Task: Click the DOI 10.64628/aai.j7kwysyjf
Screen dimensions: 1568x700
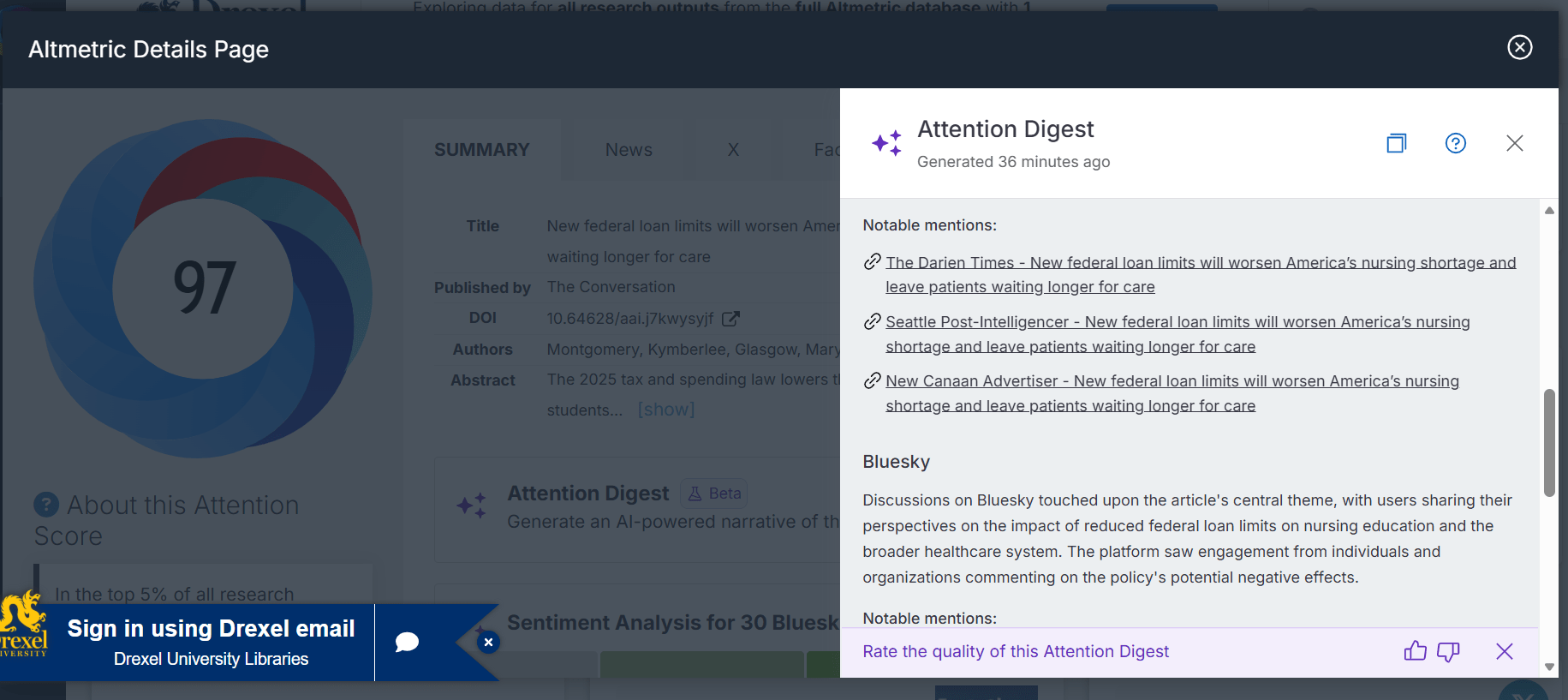Action: click(629, 319)
